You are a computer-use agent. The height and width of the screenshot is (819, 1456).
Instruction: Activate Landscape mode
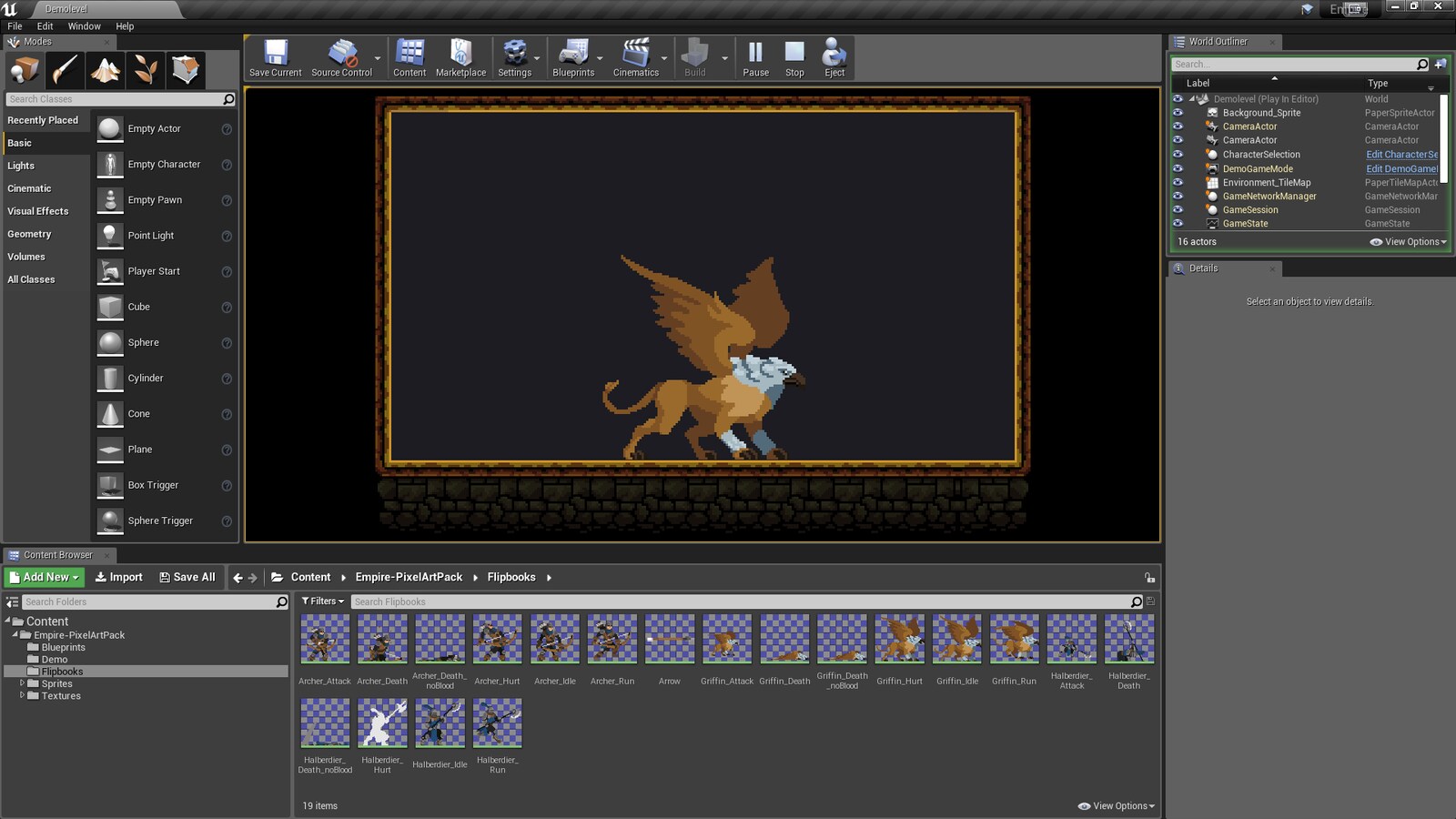click(x=105, y=70)
